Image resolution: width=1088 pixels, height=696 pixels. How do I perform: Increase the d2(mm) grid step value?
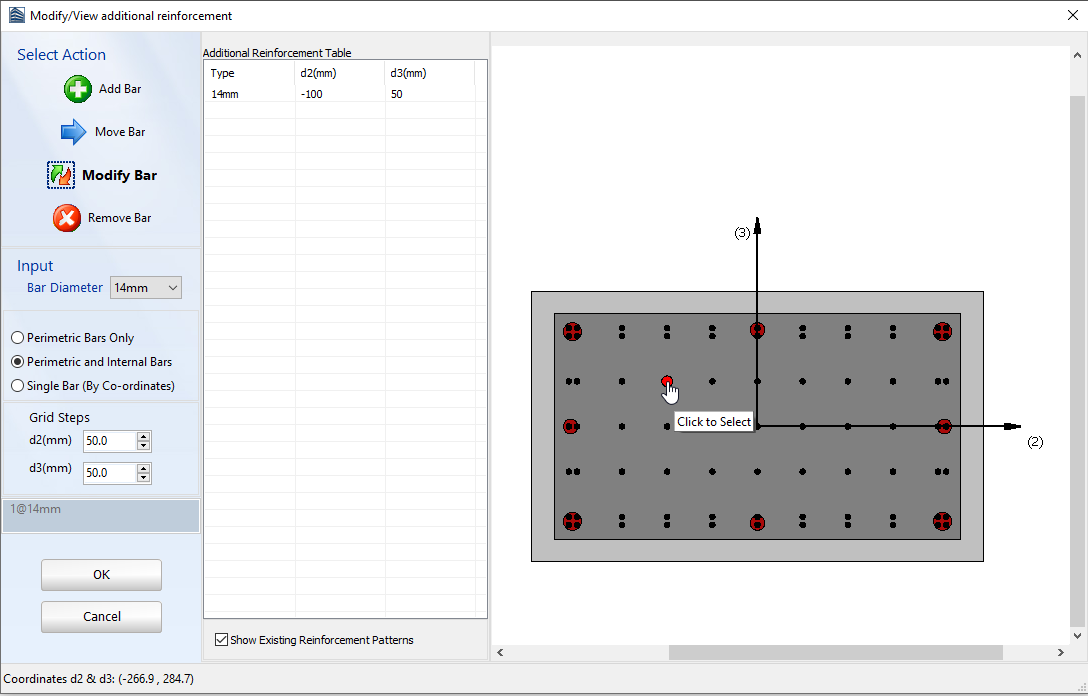[x=144, y=436]
